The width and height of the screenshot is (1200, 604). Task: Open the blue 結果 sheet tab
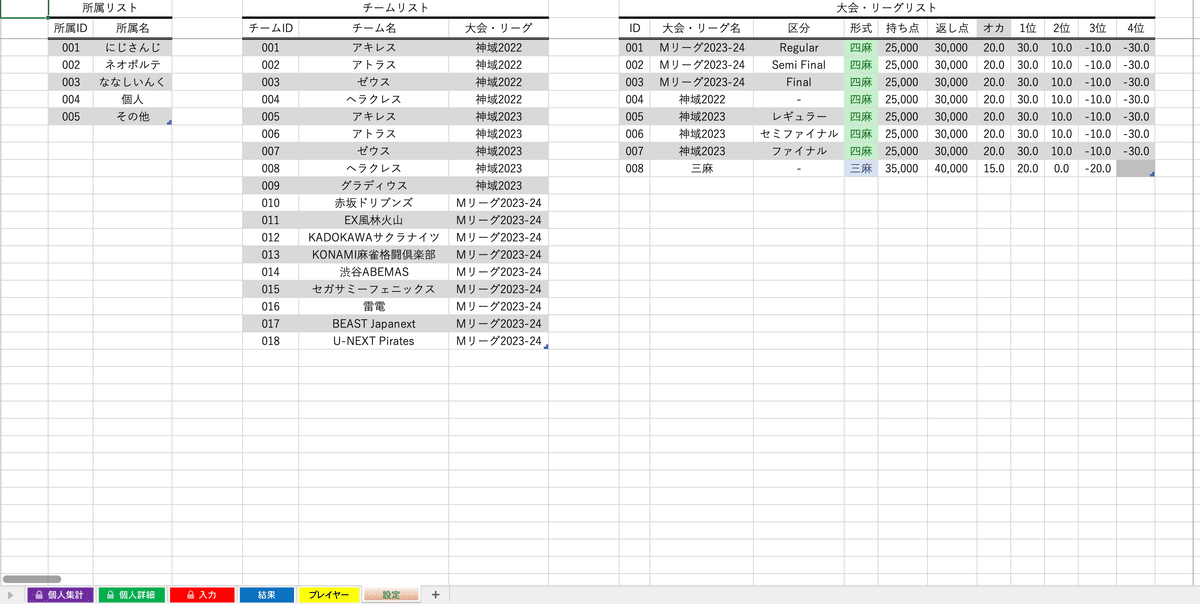(267, 594)
